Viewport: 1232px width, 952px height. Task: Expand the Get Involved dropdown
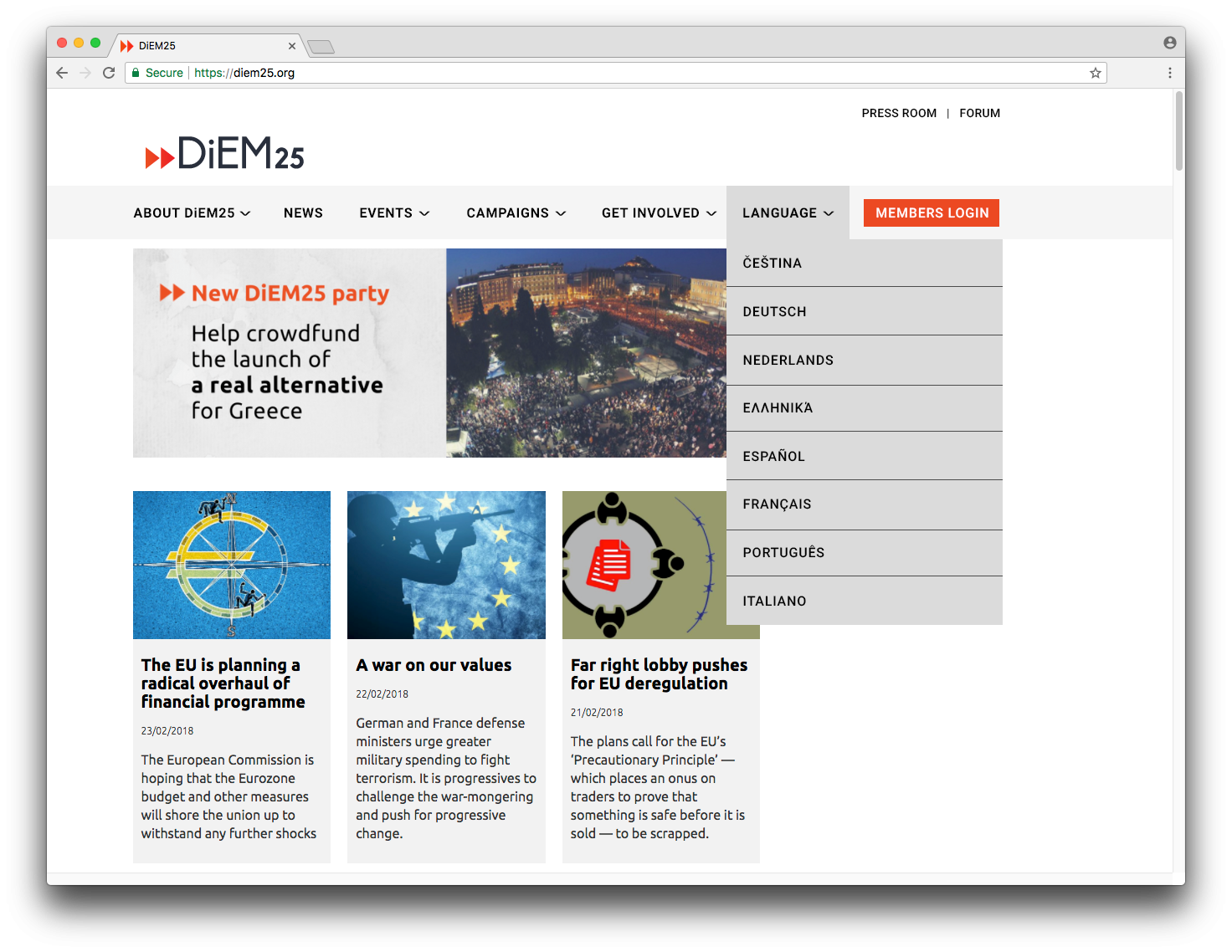[x=659, y=213]
